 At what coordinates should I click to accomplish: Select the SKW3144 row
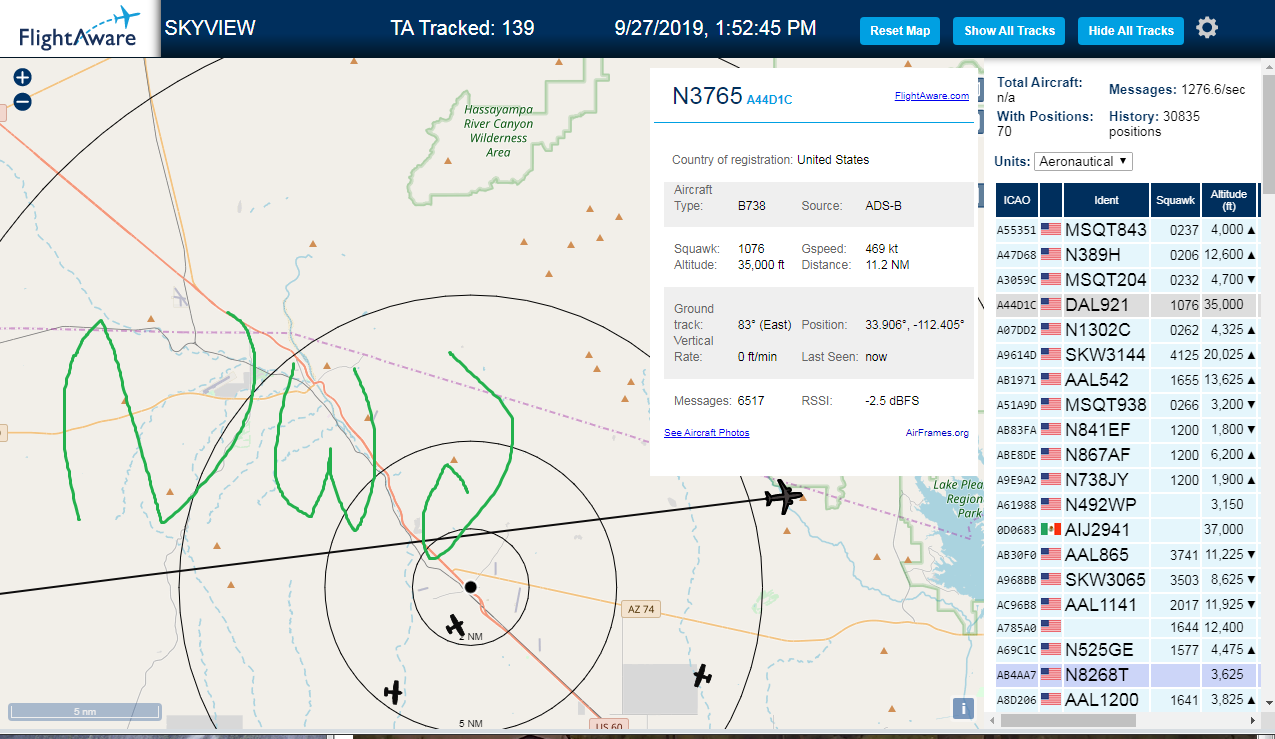coord(1126,355)
